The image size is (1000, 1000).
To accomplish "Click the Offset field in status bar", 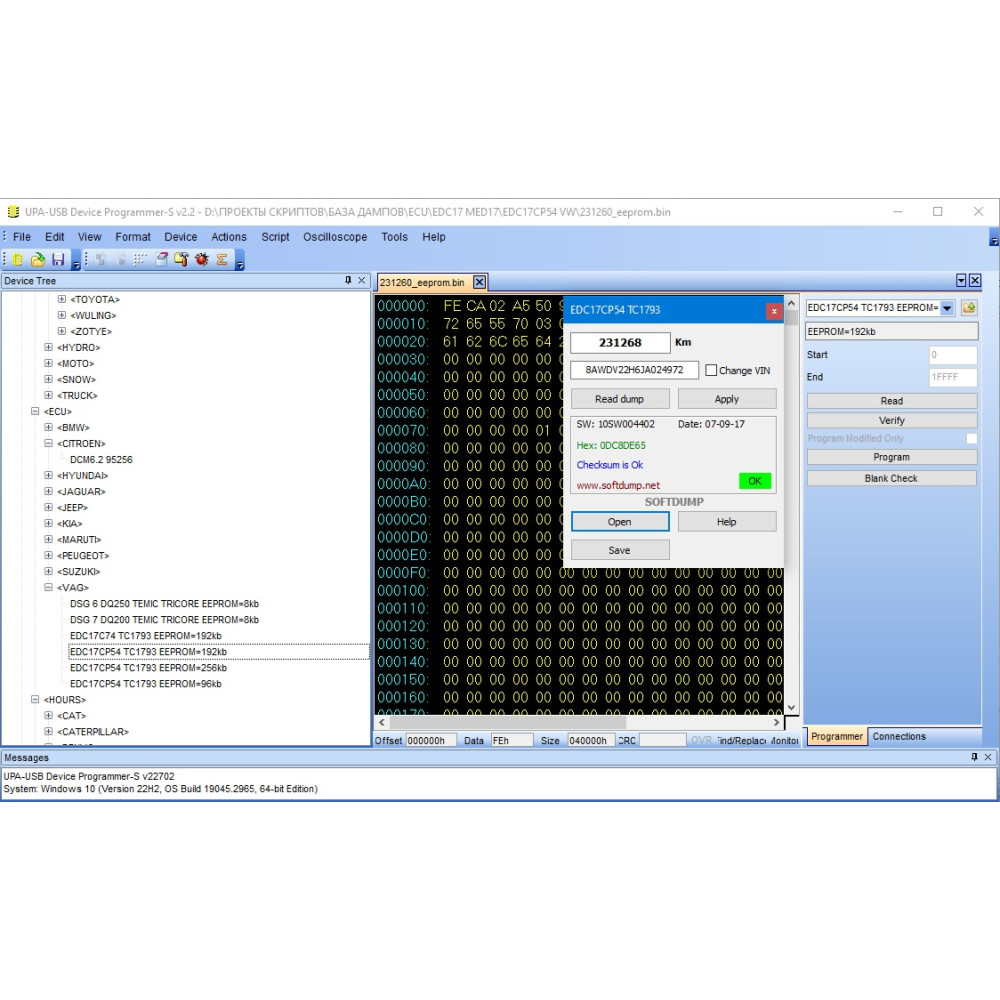I will 430,740.
